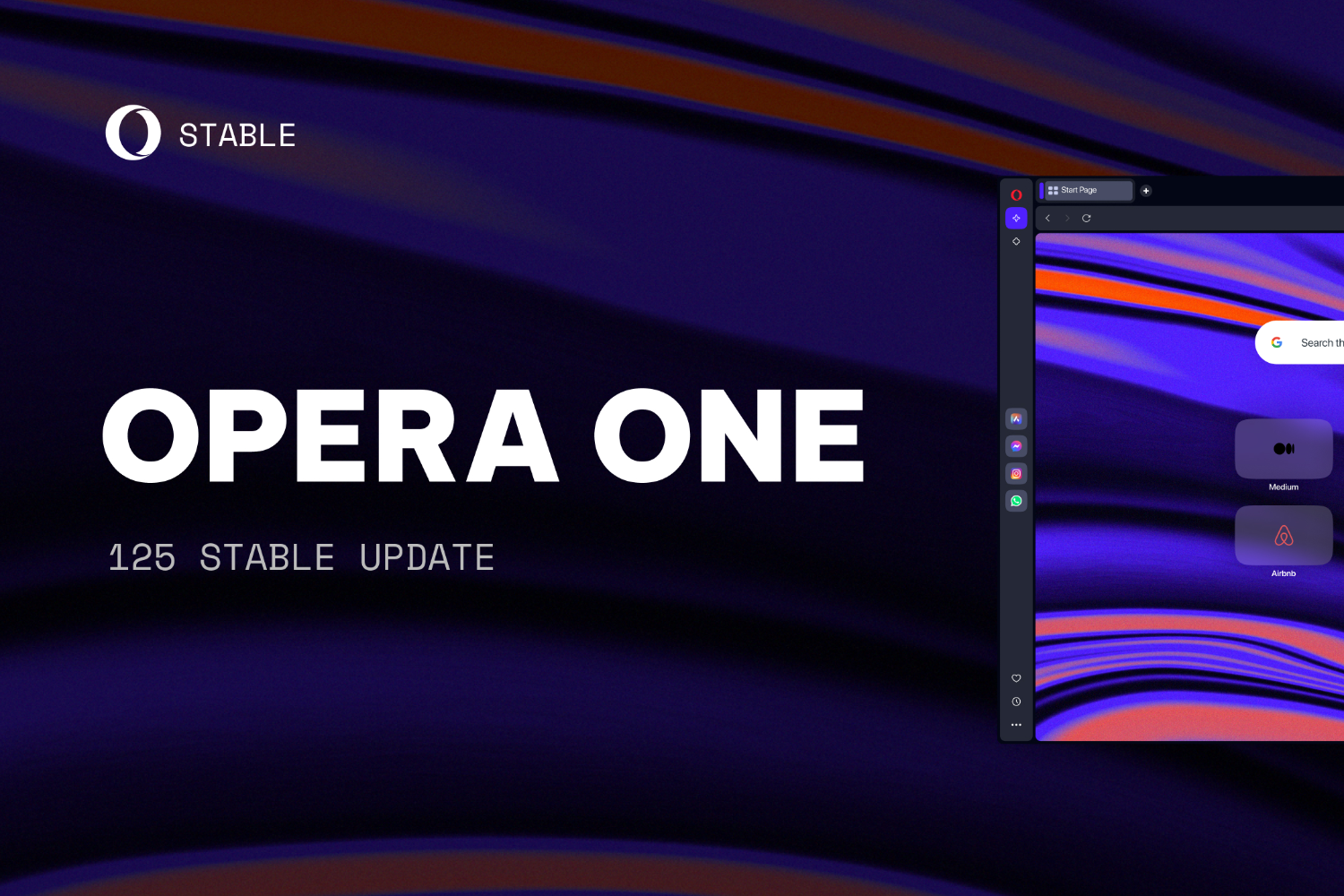Click the "OPERA ONE" headline

[x=484, y=436]
